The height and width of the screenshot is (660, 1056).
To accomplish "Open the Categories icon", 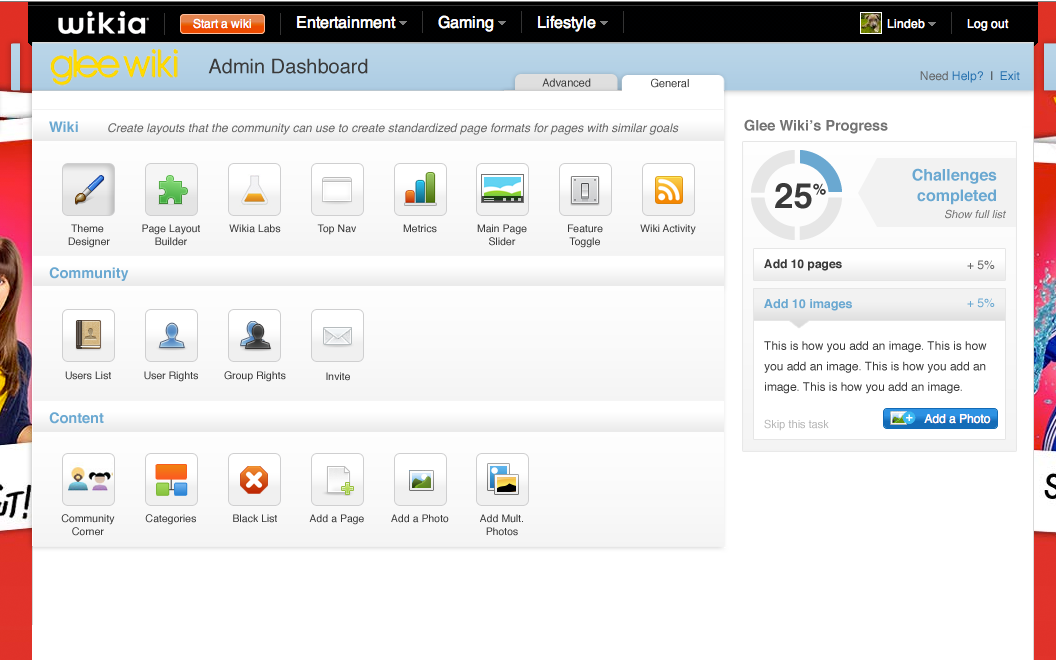I will click(x=171, y=480).
